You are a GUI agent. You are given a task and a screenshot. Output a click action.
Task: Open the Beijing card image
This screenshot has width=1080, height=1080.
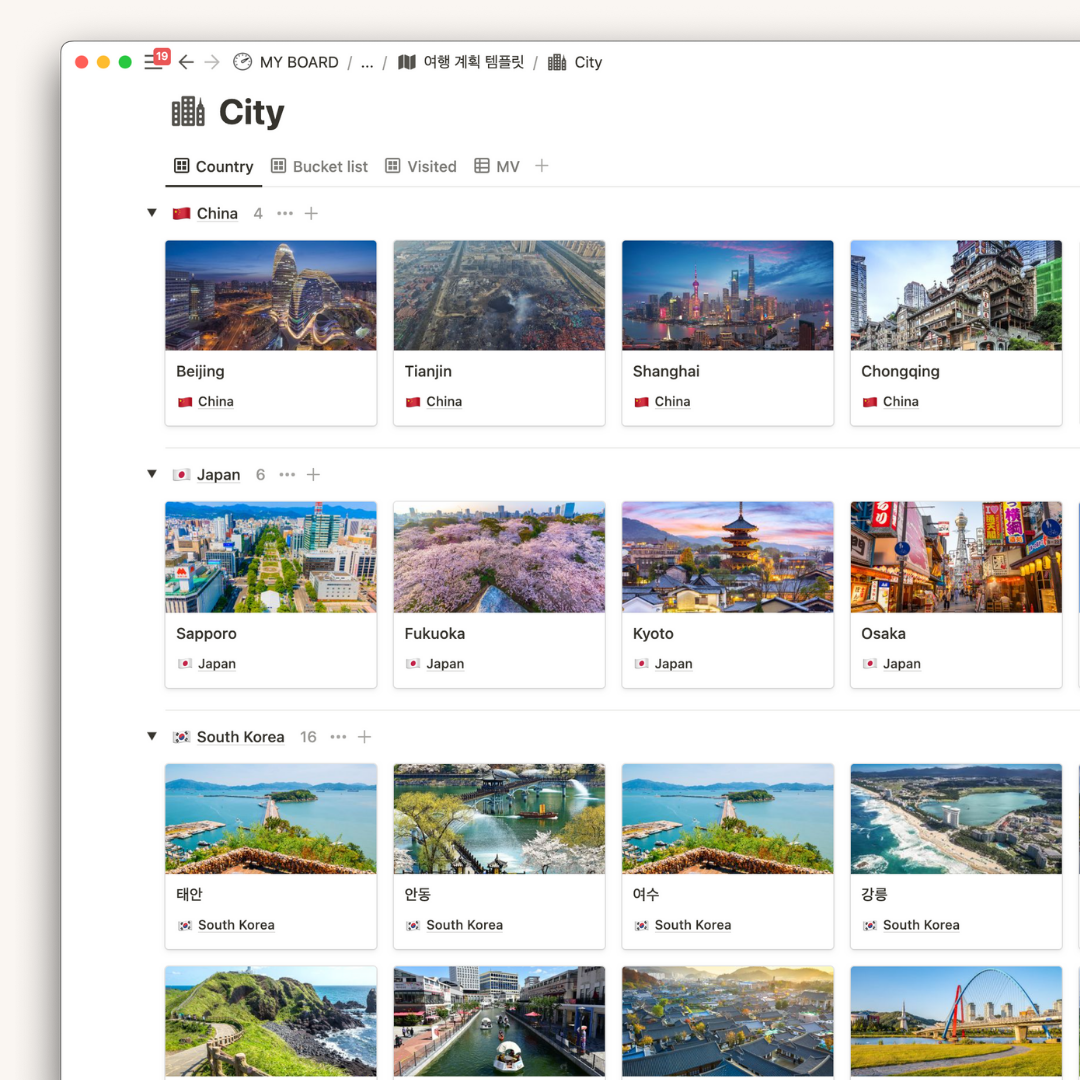point(271,295)
